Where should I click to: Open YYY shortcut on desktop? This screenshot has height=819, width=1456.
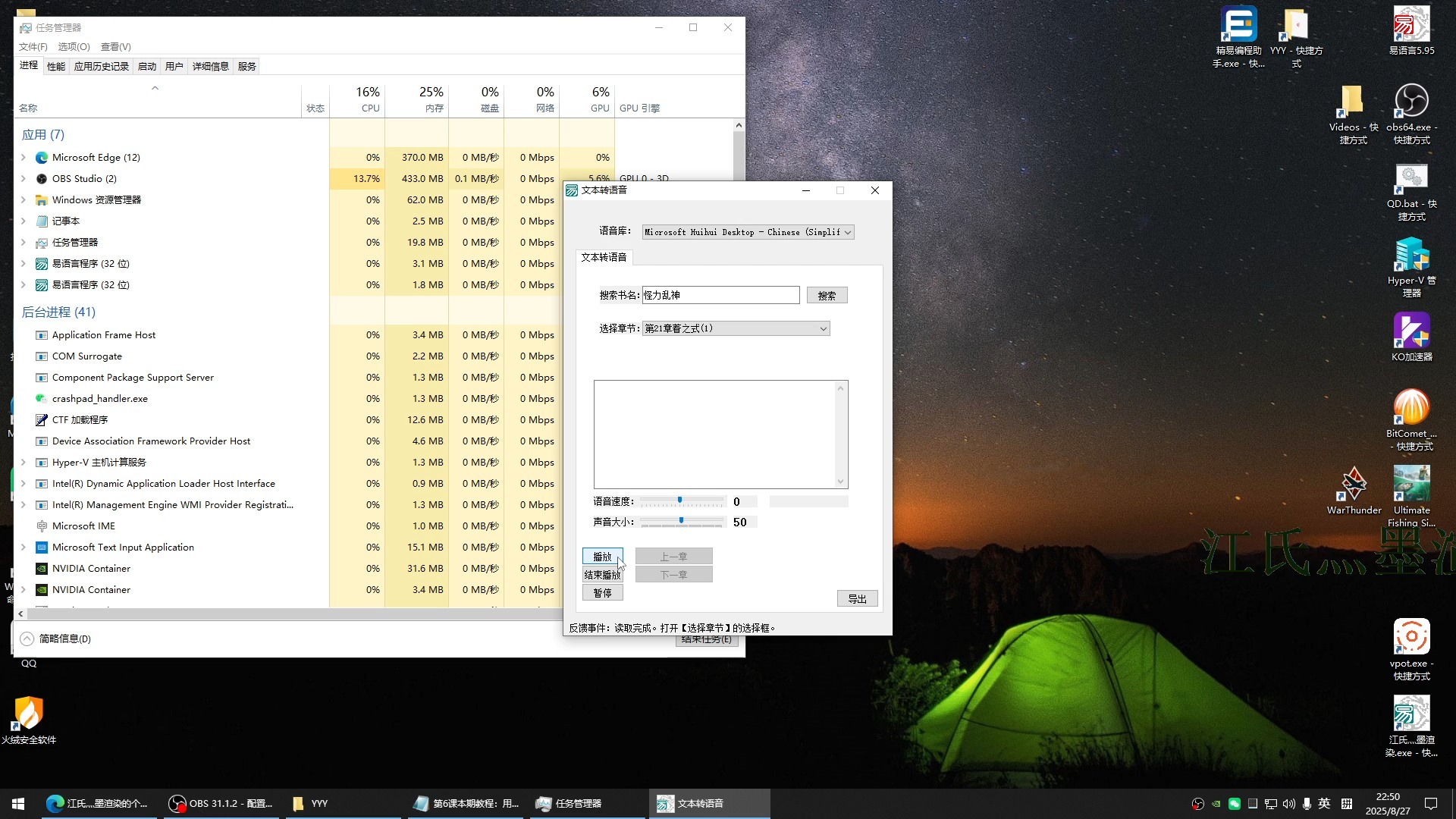1296,37
